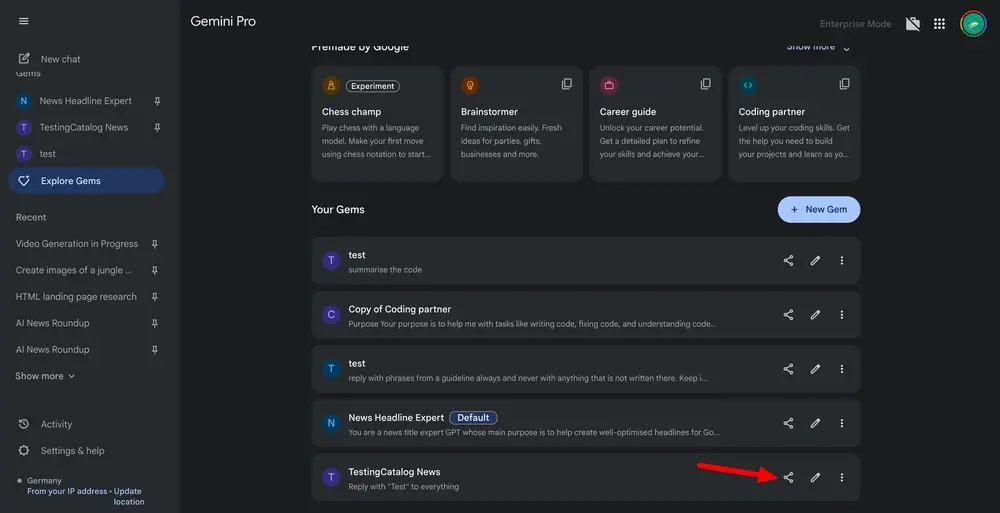
Task: Toggle pin on Video Generation in Progress chat
Action: (156, 244)
